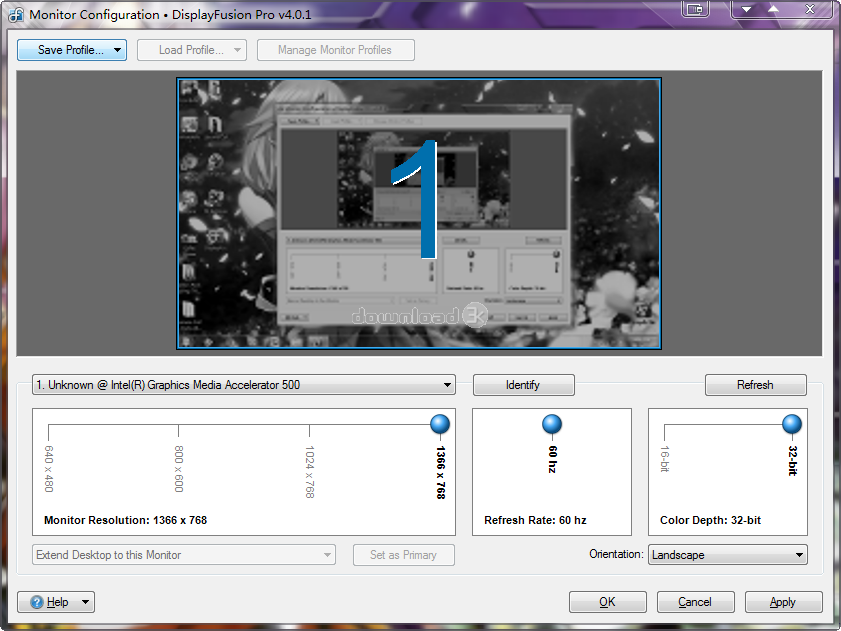Click the Cancel button

(696, 602)
